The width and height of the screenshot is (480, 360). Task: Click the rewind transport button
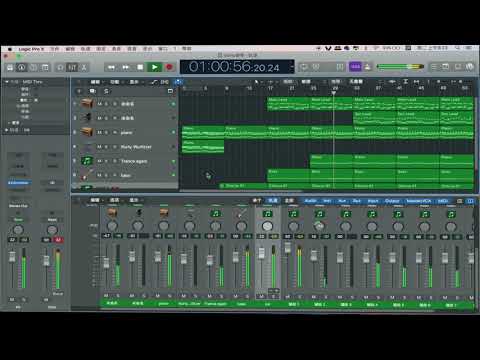pos(111,67)
